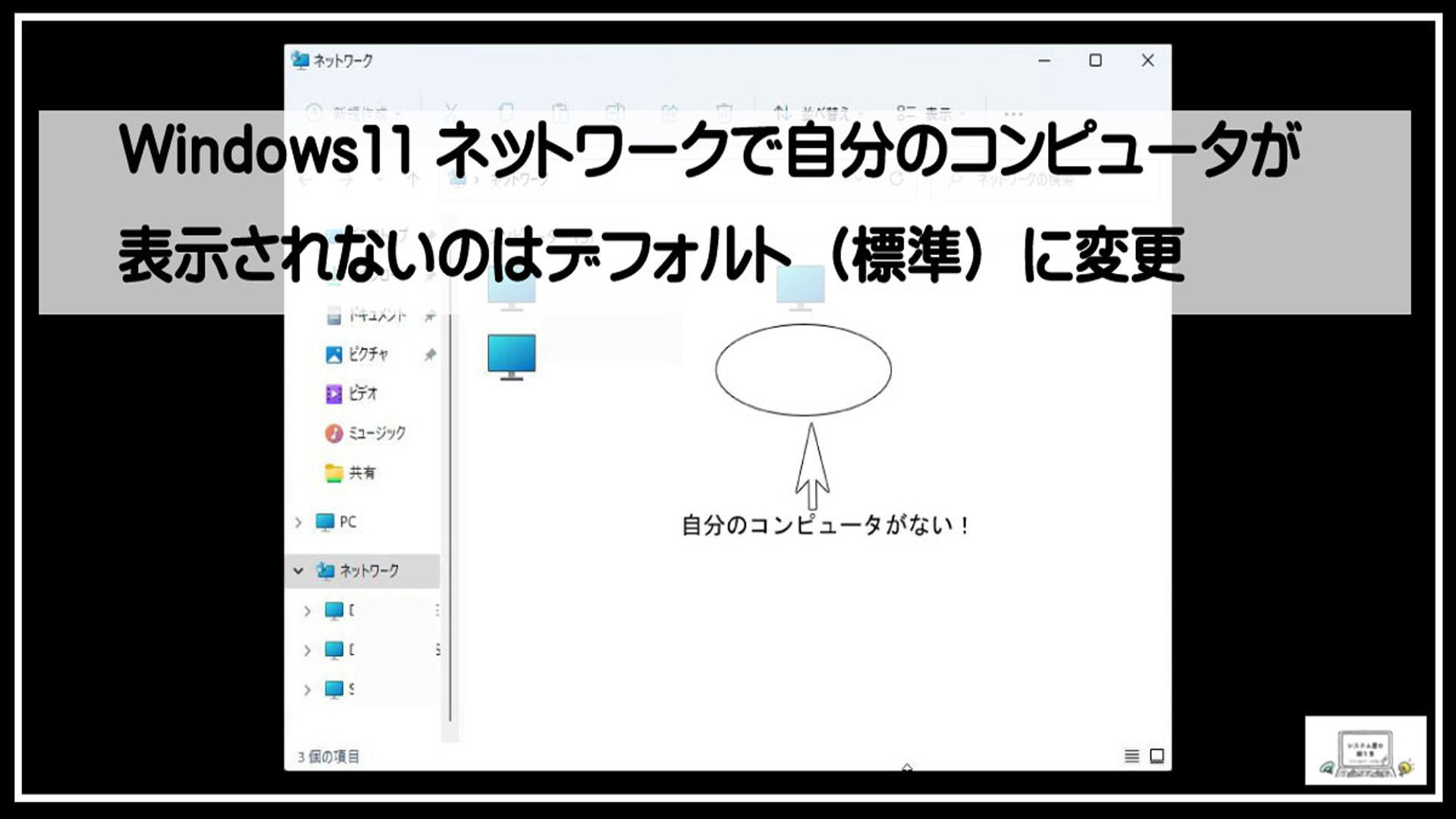Select PC in the navigation pane
1456x819 pixels.
[x=348, y=522]
